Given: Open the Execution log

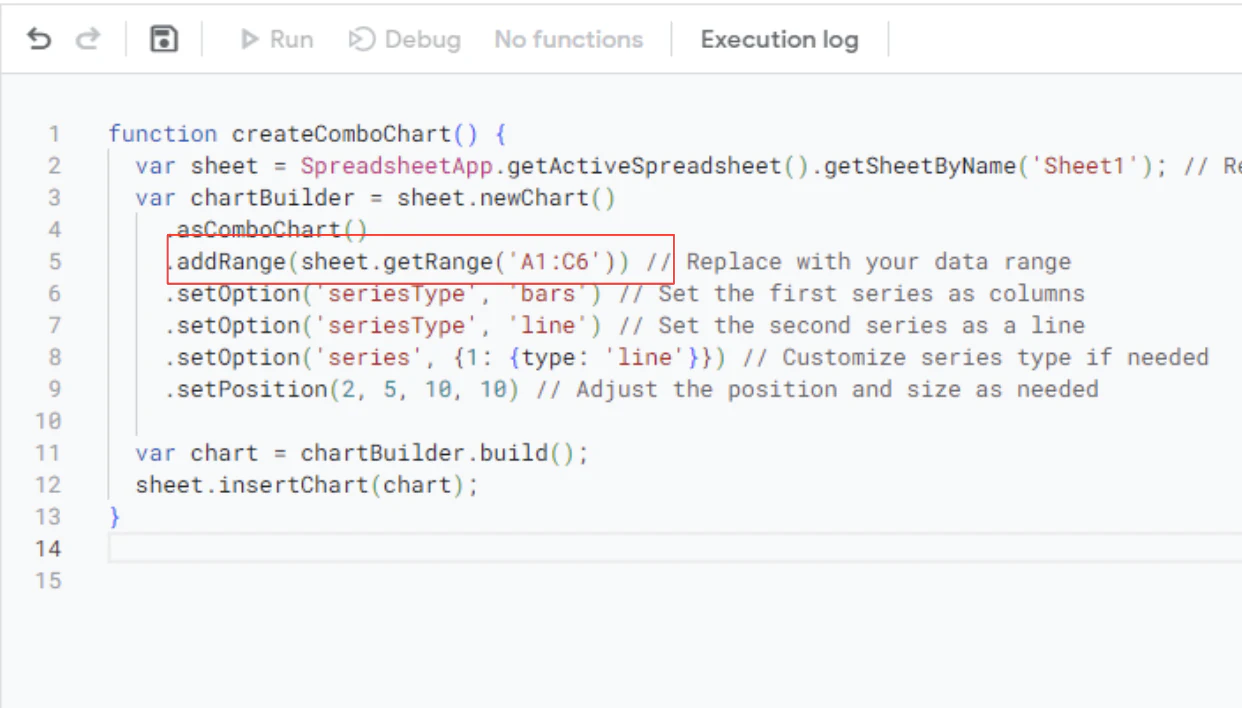Looking at the screenshot, I should 779,40.
